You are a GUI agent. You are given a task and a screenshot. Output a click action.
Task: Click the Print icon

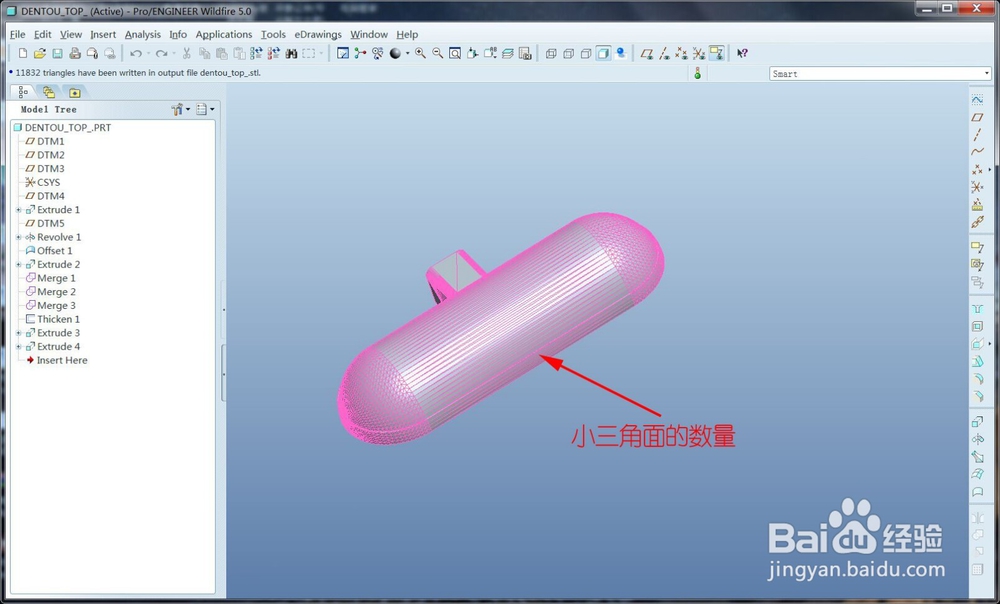(73, 53)
